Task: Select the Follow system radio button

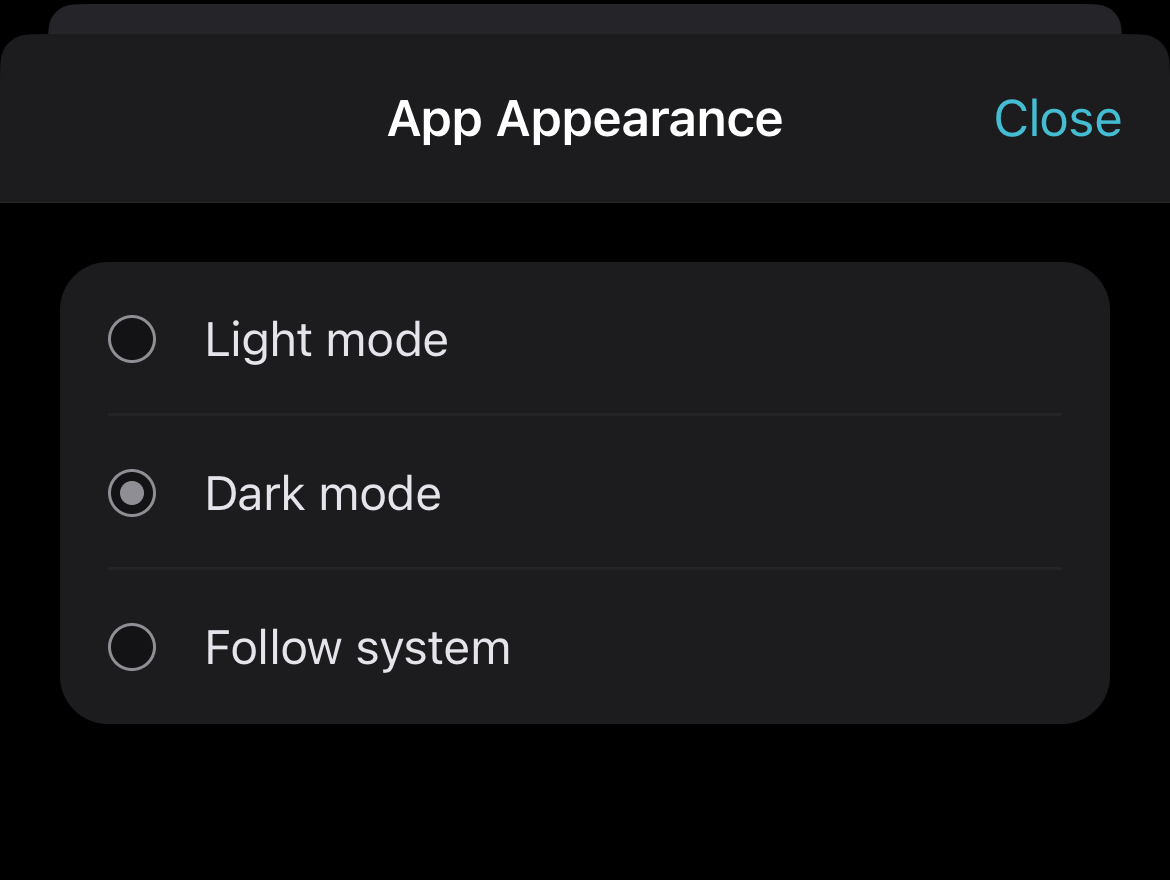Action: point(132,647)
